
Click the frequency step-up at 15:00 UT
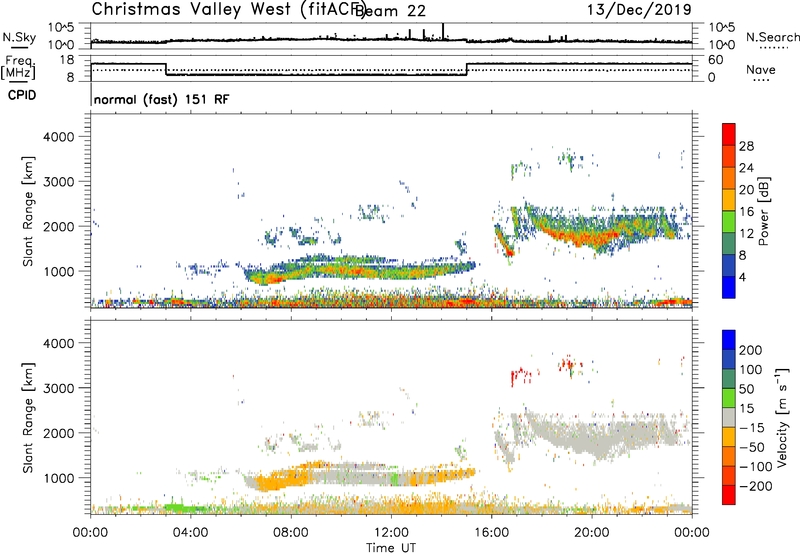pyautogui.click(x=466, y=70)
